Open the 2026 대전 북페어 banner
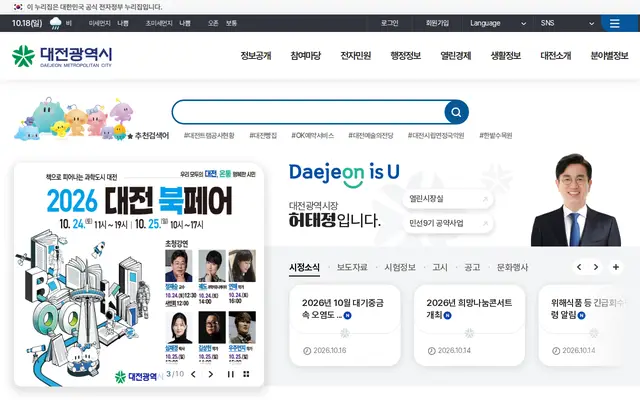This screenshot has width=640, height=400. [x=139, y=275]
